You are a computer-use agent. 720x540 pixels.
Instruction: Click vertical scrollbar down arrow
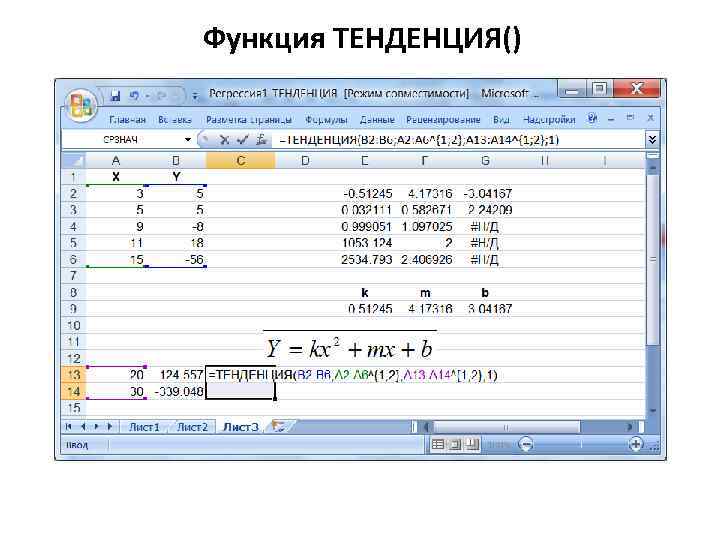click(652, 411)
